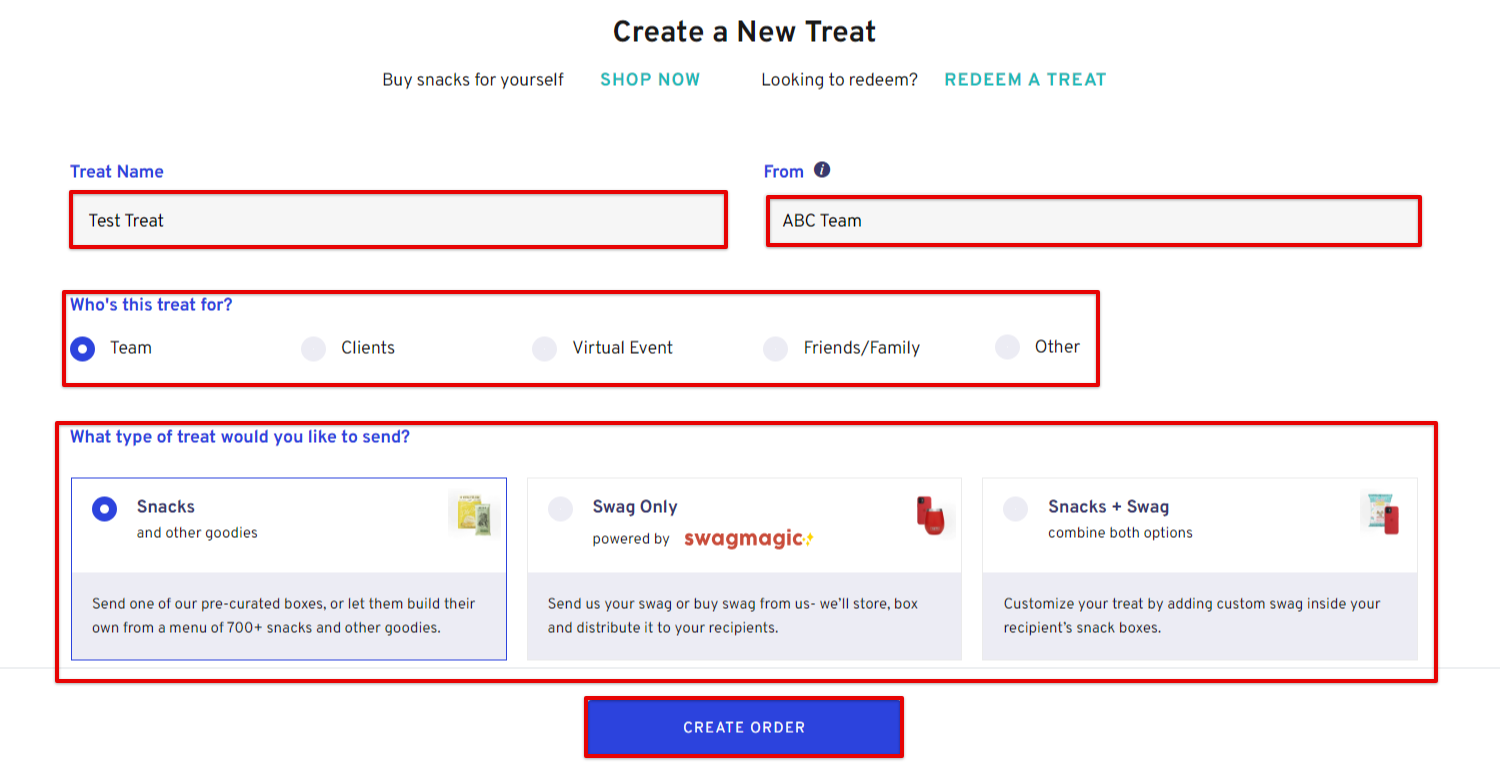Follow the REDEEM A TREAT link
The image size is (1500, 782).
1025,80
